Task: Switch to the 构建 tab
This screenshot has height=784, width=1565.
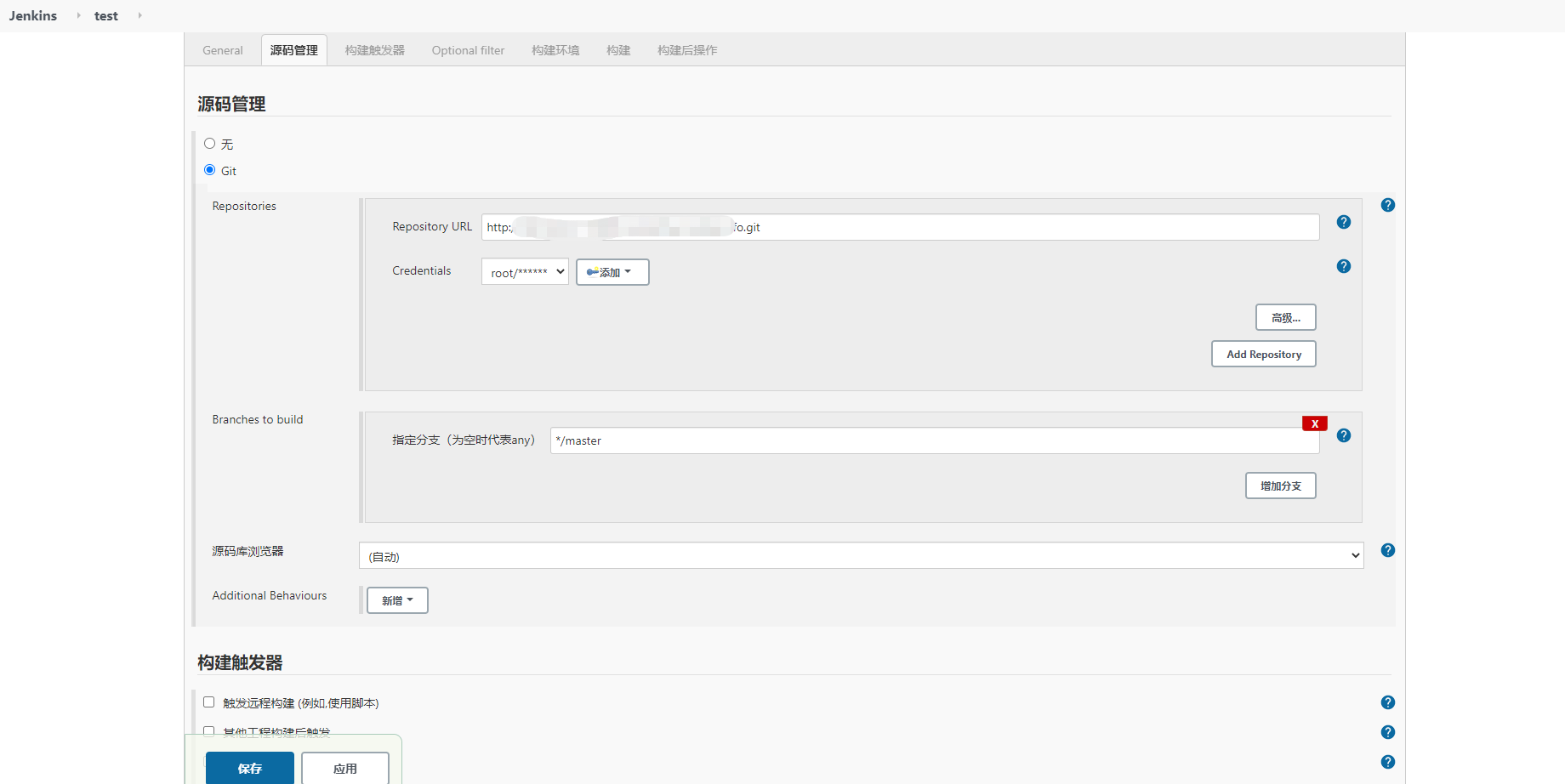Action: [x=618, y=50]
